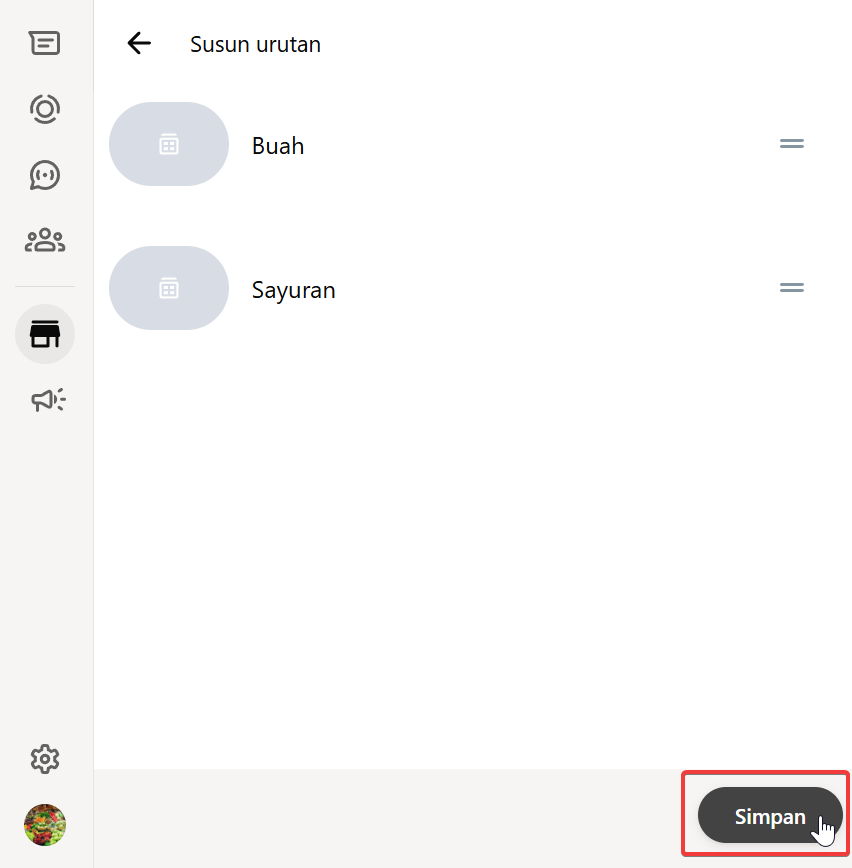Click the Sayuran collection thumbnail placeholder
The image size is (852, 868).
click(169, 288)
